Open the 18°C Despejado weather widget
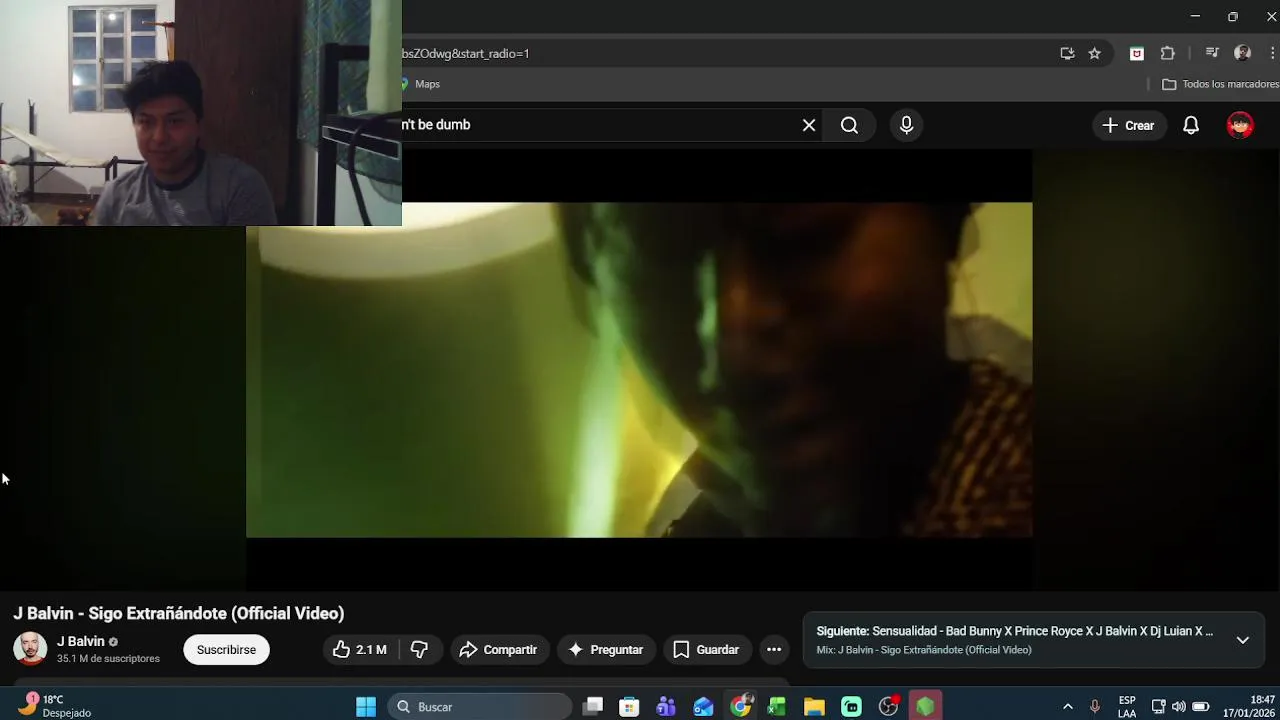 point(54,706)
